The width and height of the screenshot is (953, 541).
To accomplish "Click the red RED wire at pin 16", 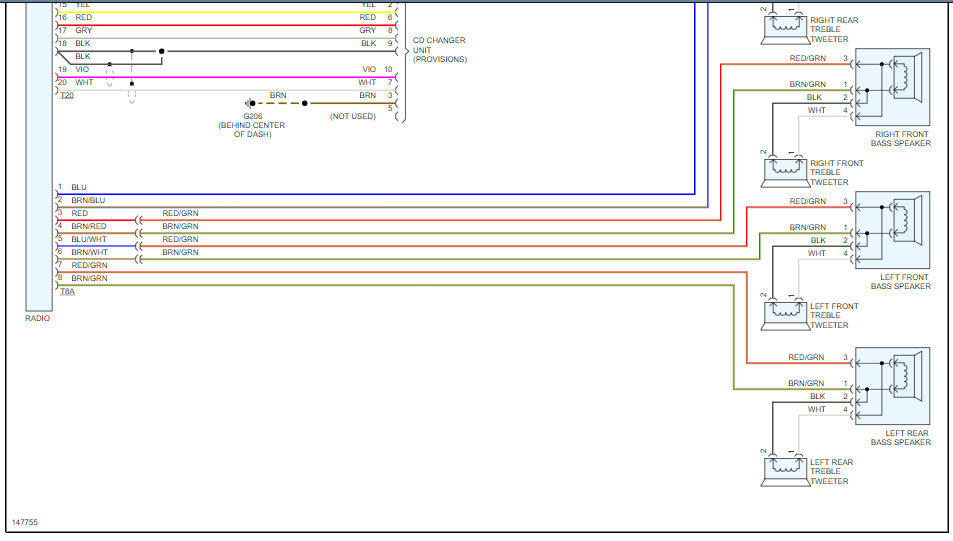I will coord(226,26).
